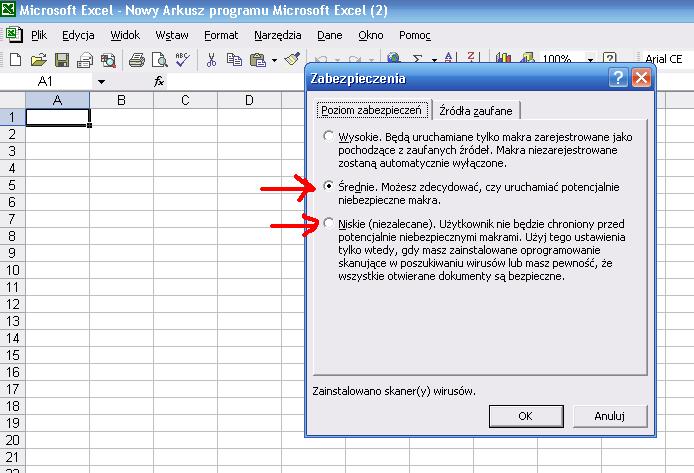Paste with the clipboard icon
The image size is (694, 473).
tap(258, 59)
